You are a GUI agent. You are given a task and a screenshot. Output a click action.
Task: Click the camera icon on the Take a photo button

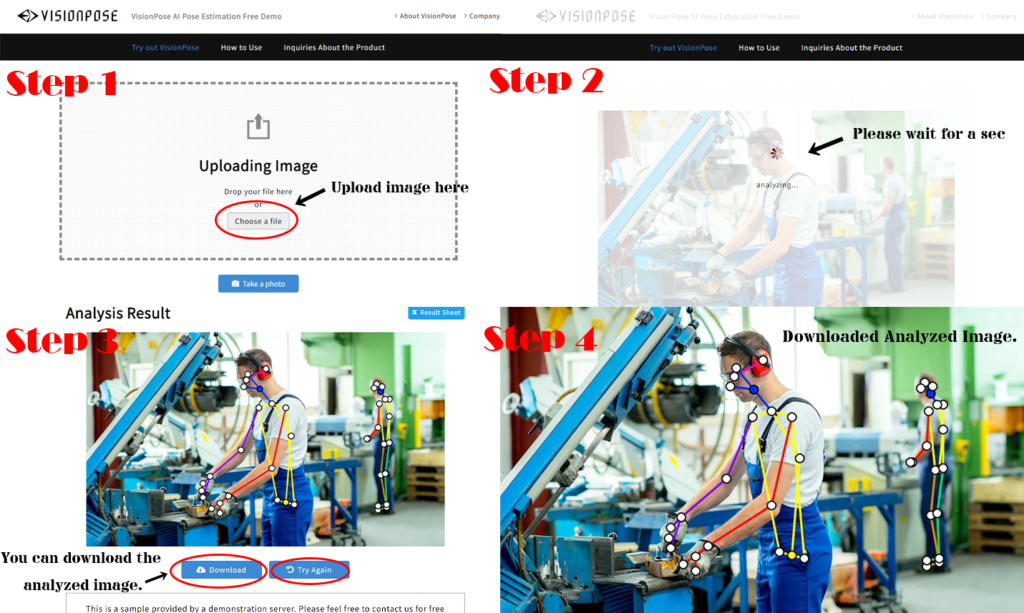click(236, 283)
